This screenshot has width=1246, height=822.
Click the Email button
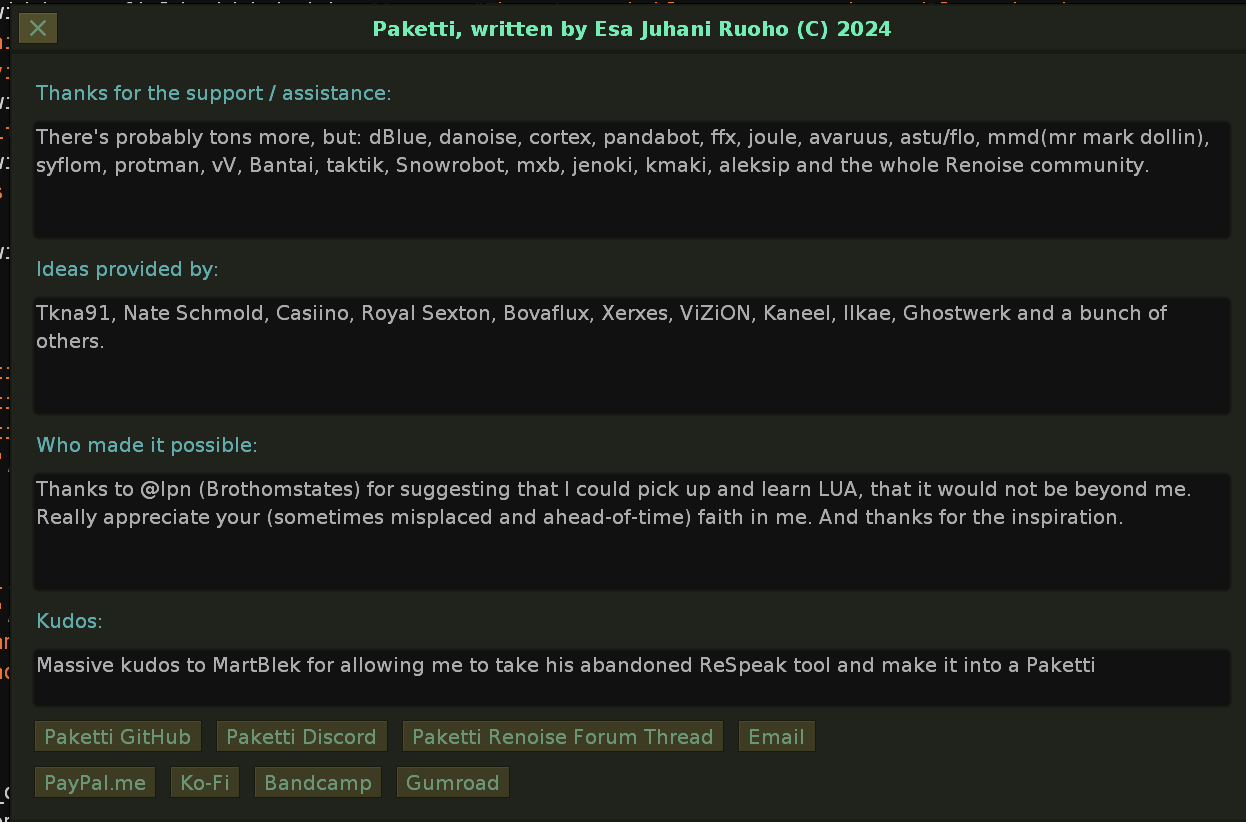coord(776,737)
